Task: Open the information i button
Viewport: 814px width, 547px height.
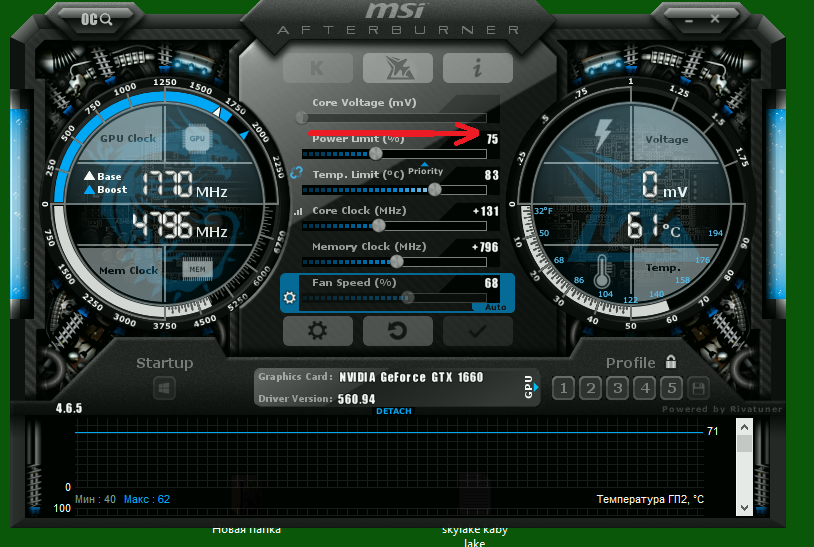Action: click(478, 68)
